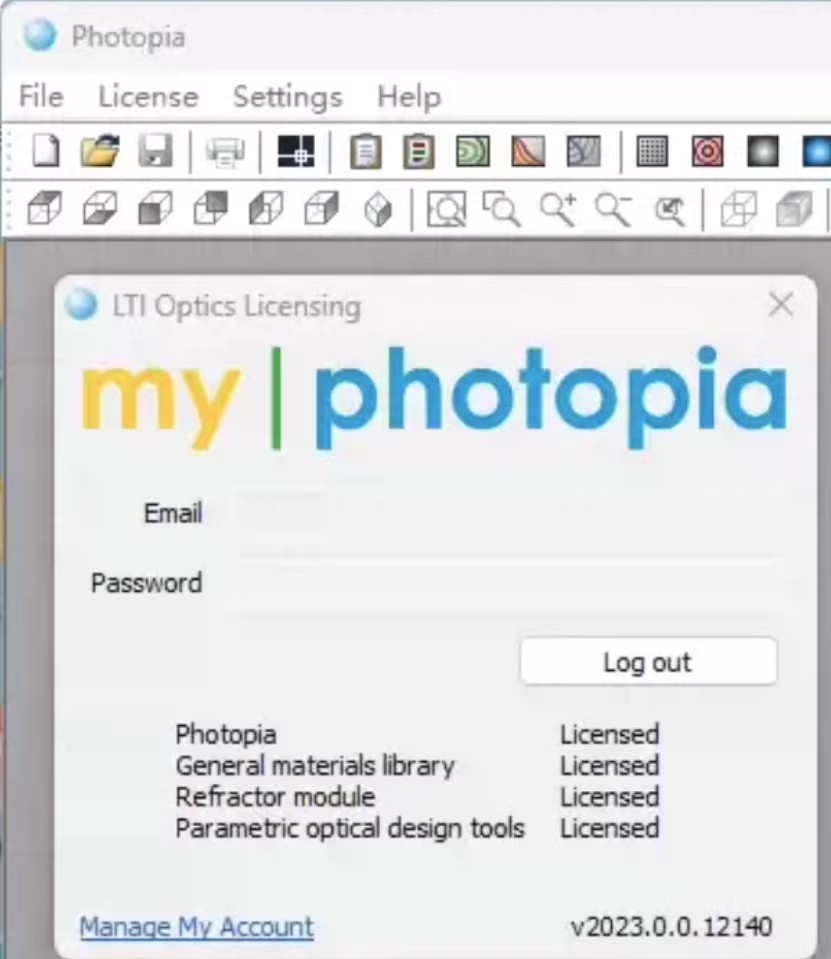Click the 'General materials library' text
The image size is (831, 959).
(x=315, y=766)
